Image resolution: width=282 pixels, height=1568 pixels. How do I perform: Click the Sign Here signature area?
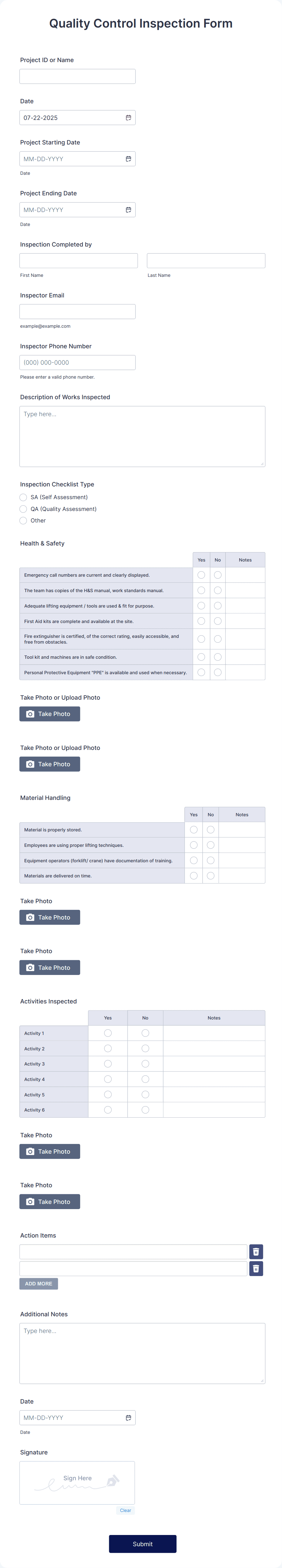[77, 1483]
